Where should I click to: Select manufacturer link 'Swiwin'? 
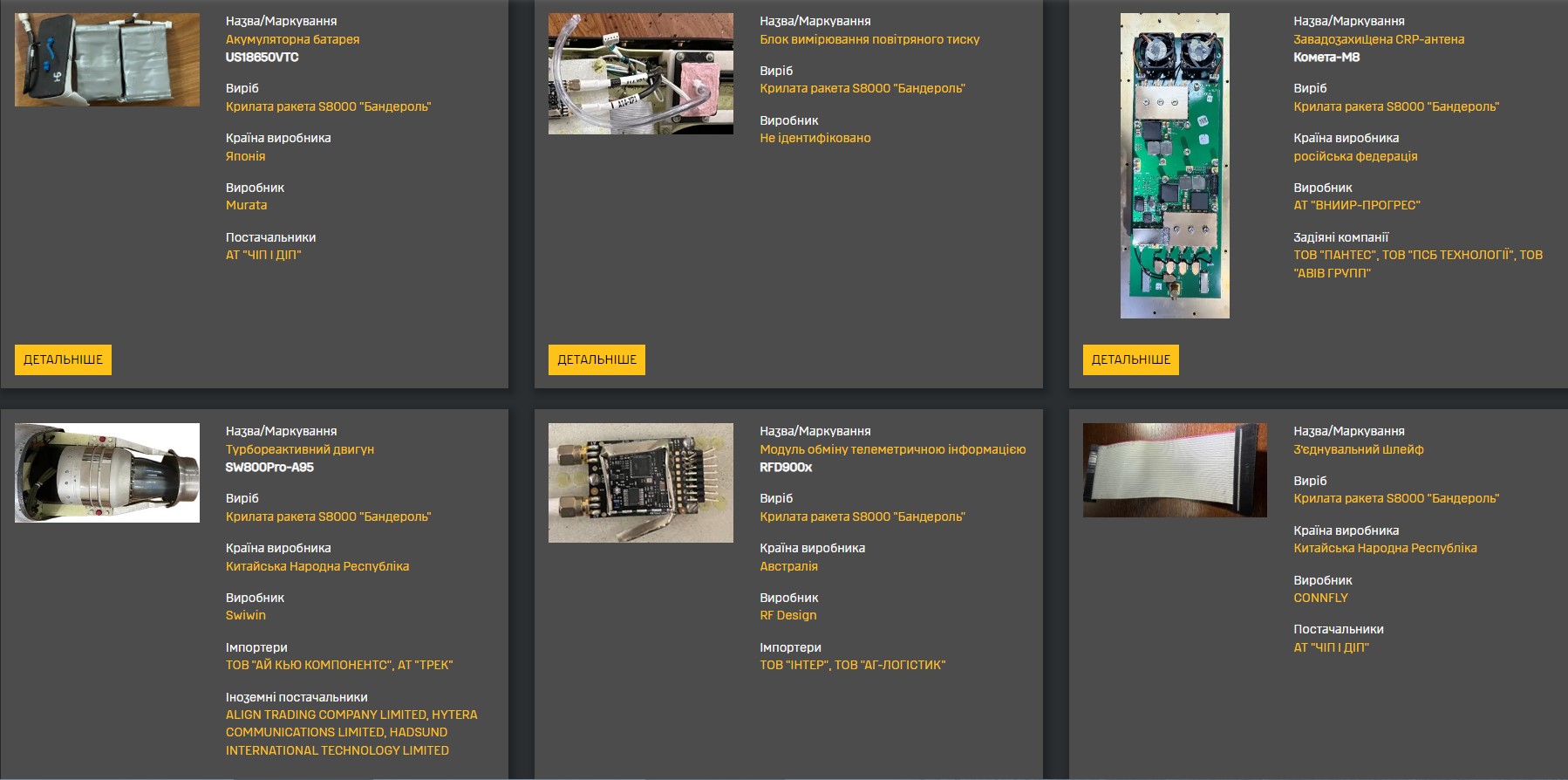coord(246,615)
